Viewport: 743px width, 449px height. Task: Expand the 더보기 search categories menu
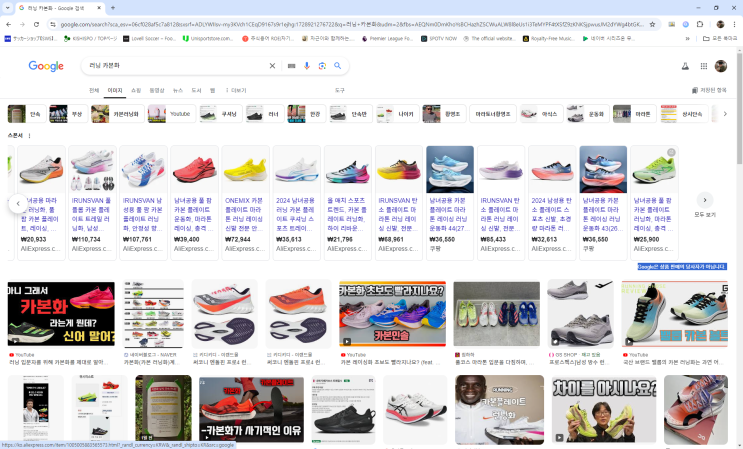coord(236,90)
